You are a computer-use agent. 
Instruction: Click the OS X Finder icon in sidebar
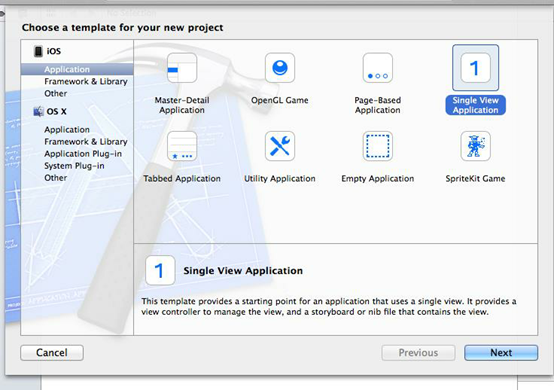(38, 112)
